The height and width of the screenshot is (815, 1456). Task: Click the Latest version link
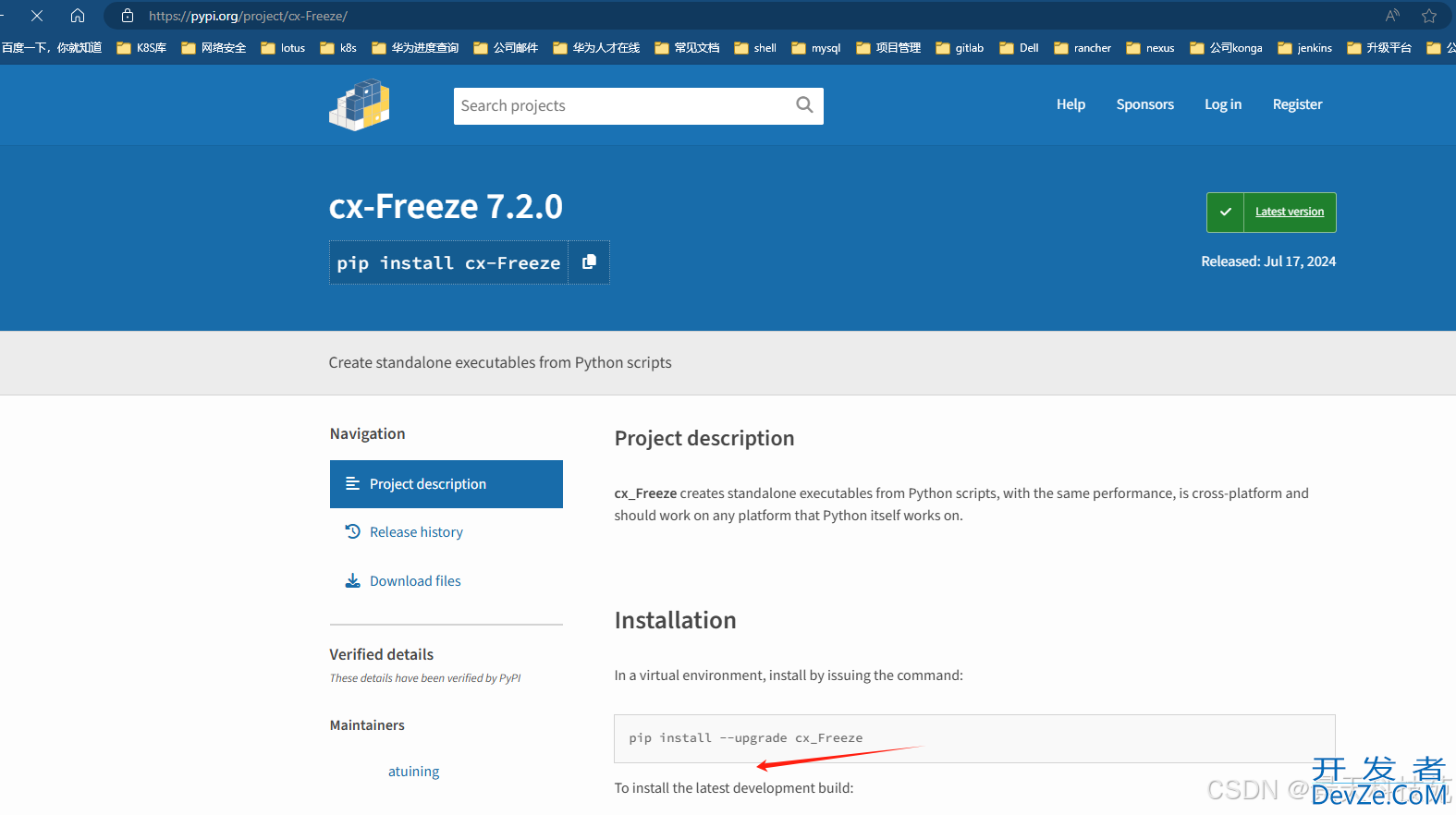[x=1290, y=212]
